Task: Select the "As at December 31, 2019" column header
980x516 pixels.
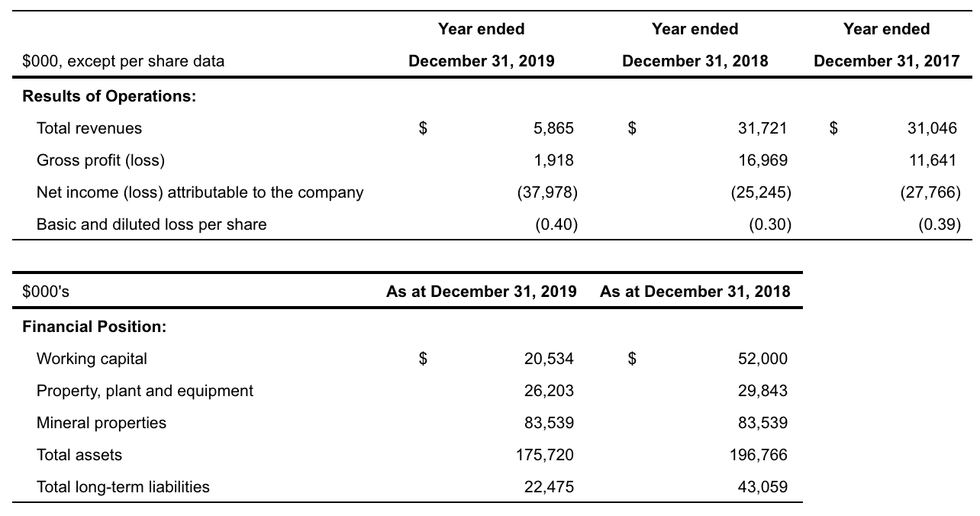Action: point(481,292)
